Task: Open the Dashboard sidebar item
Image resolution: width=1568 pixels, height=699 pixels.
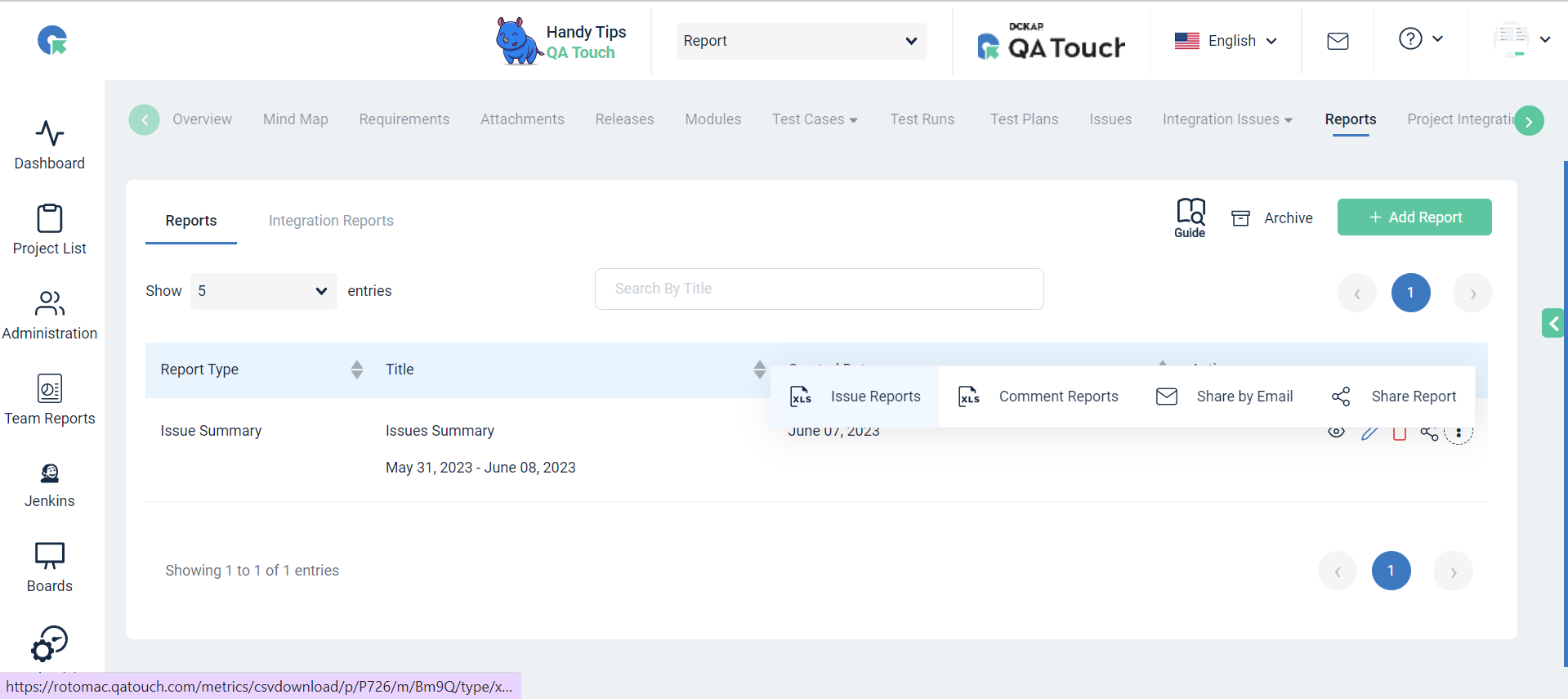Action: 50,146
